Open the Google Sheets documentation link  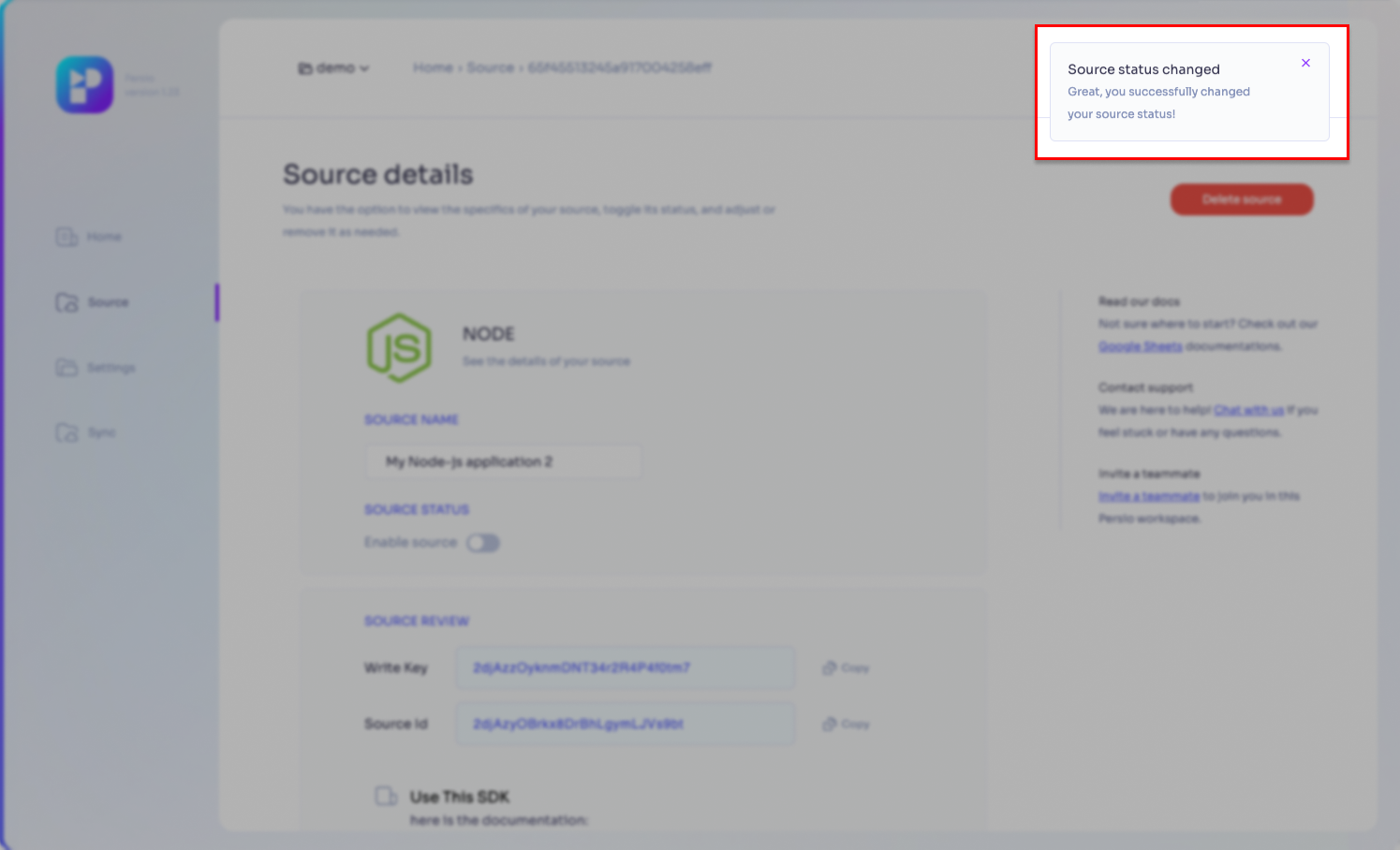click(x=1140, y=346)
